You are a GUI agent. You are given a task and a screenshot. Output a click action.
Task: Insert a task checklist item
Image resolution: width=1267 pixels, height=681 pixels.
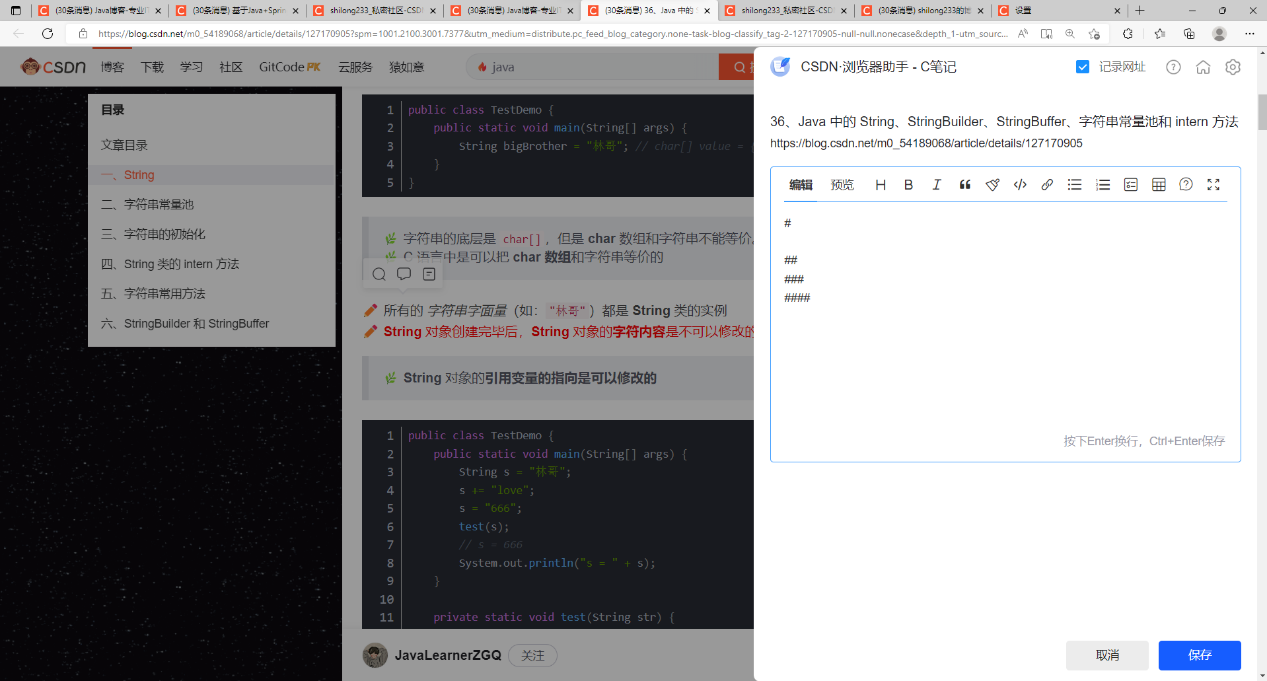pyautogui.click(x=1131, y=185)
